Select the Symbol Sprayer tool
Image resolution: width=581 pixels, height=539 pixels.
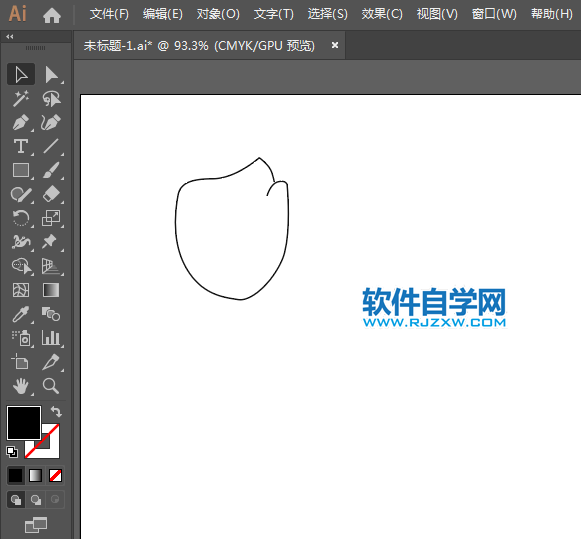pos(21,338)
